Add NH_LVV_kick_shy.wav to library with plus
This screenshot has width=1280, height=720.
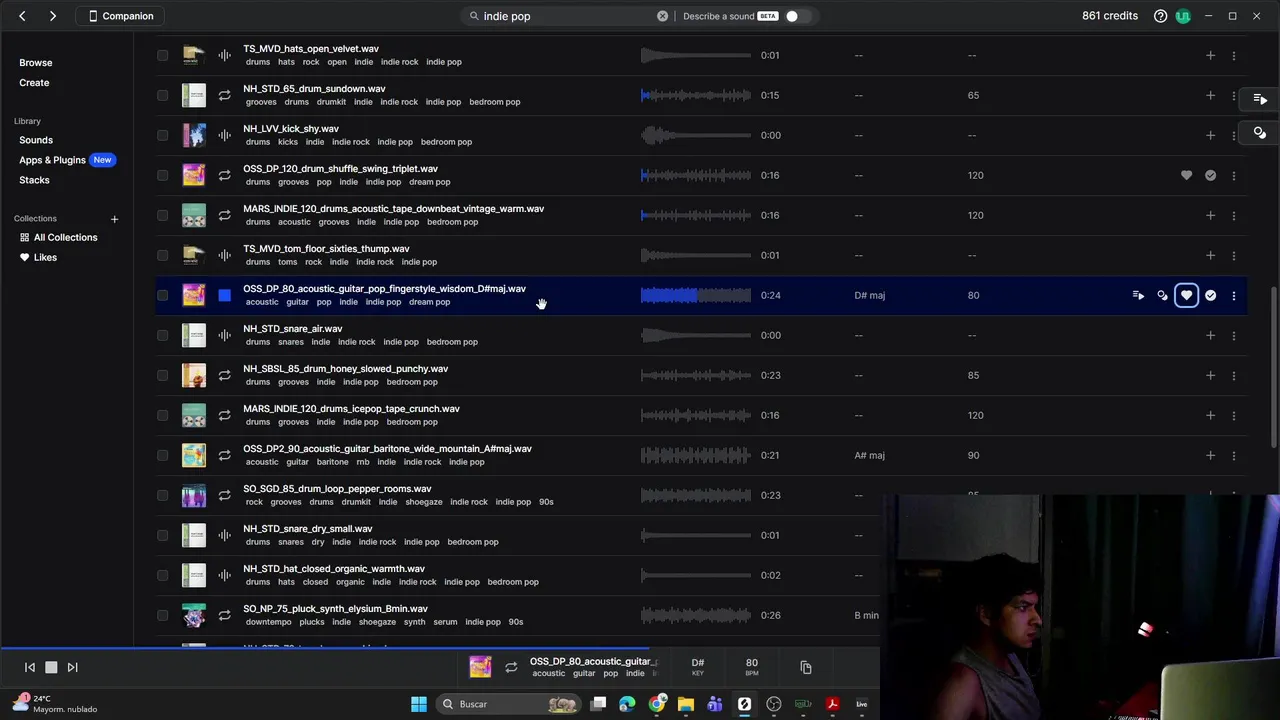coord(1210,135)
